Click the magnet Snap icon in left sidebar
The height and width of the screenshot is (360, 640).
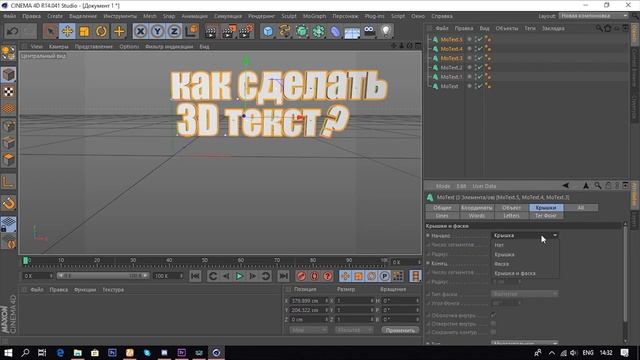point(9,203)
